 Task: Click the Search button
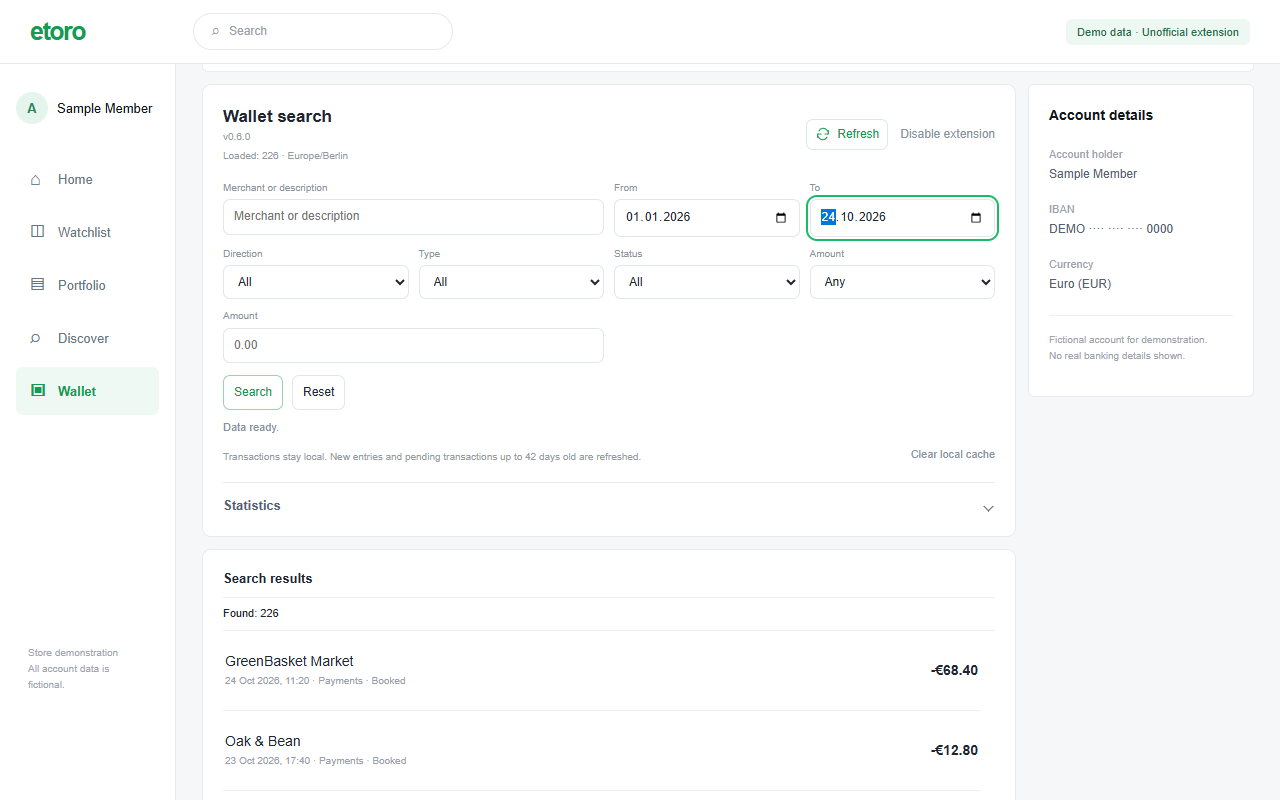[x=253, y=392]
